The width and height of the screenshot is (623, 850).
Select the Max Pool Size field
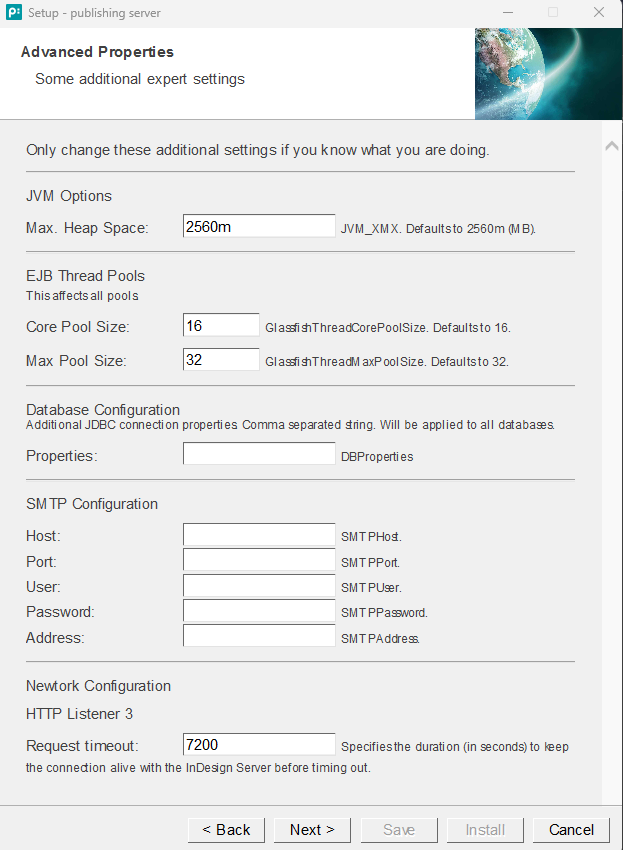[x=221, y=359]
